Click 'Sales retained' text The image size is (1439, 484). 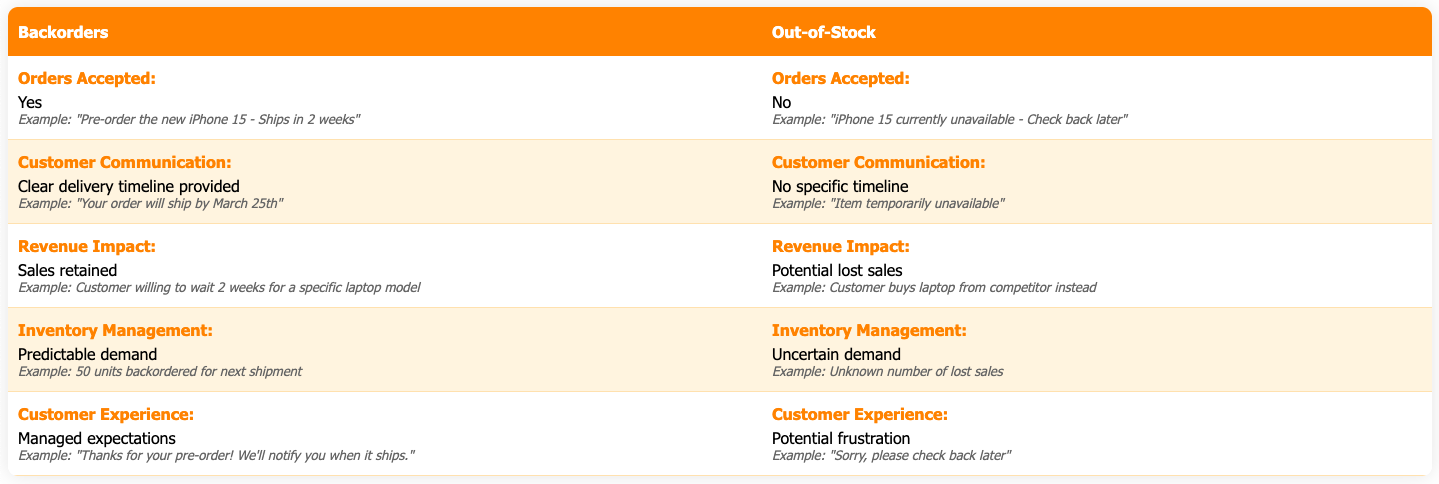point(68,270)
